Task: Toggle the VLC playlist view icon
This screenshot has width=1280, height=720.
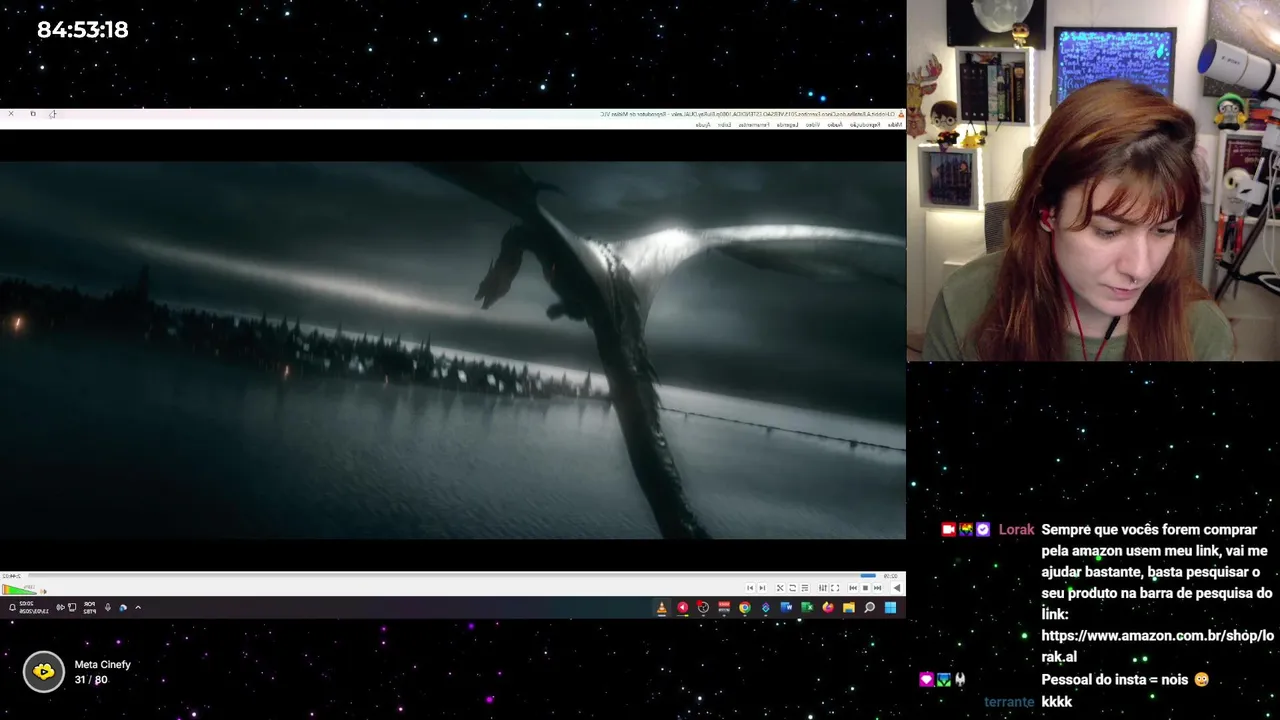Action: 805,588
